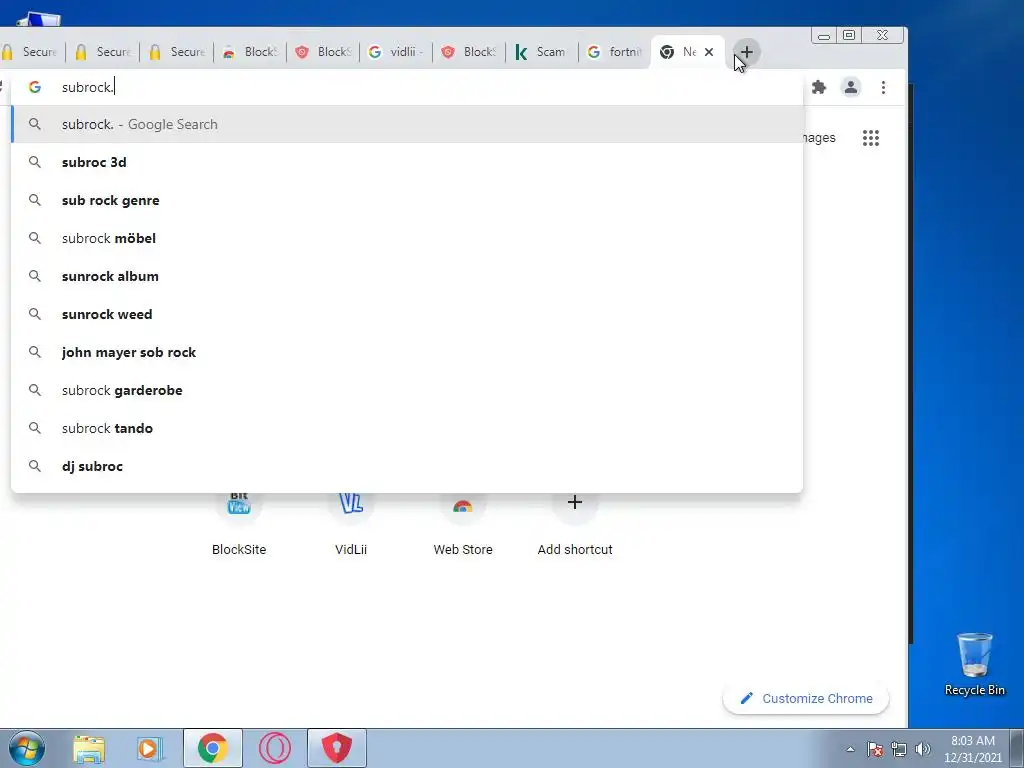The image size is (1024, 768).
Task: Pick the 'sunrock album' suggestion
Action: [x=407, y=276]
